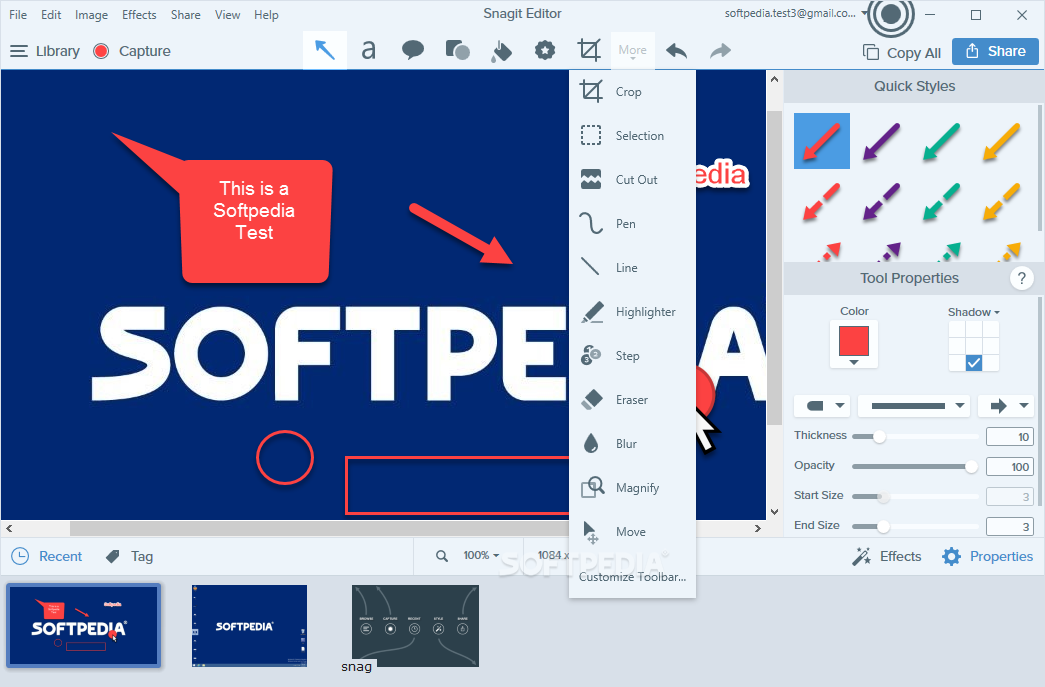1045x687 pixels.
Task: Open the Effects menu
Action: point(139,15)
